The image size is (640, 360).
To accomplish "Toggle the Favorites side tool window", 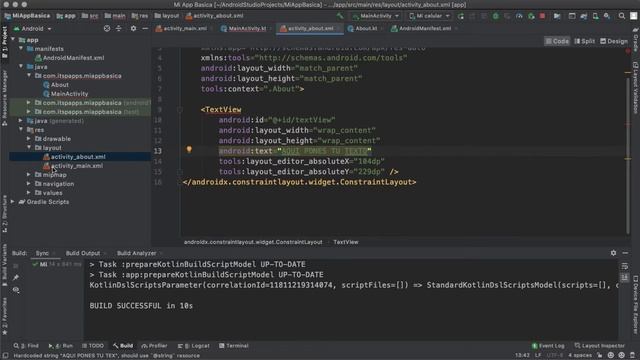I will coord(4,316).
